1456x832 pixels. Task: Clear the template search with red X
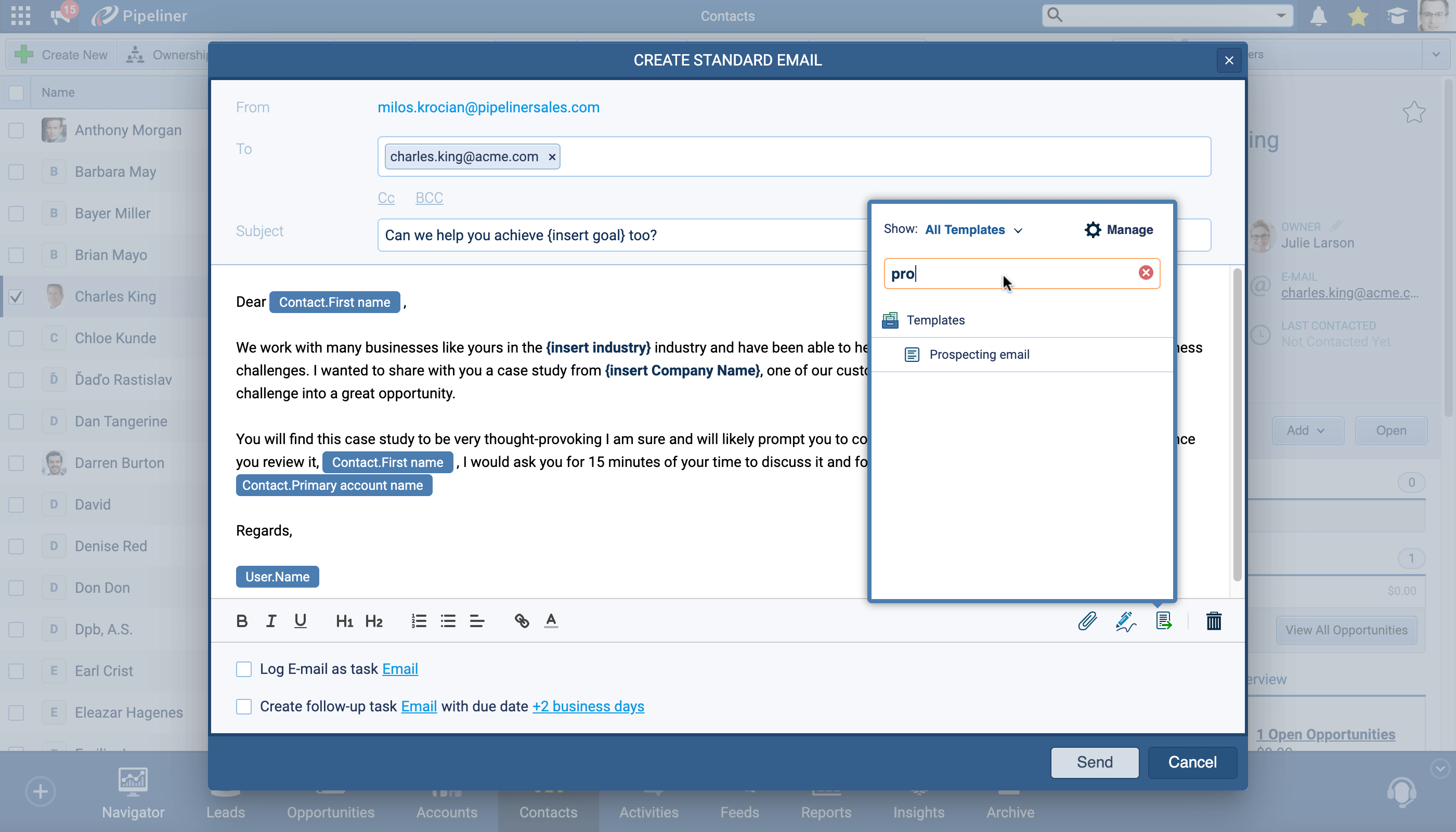click(x=1145, y=272)
